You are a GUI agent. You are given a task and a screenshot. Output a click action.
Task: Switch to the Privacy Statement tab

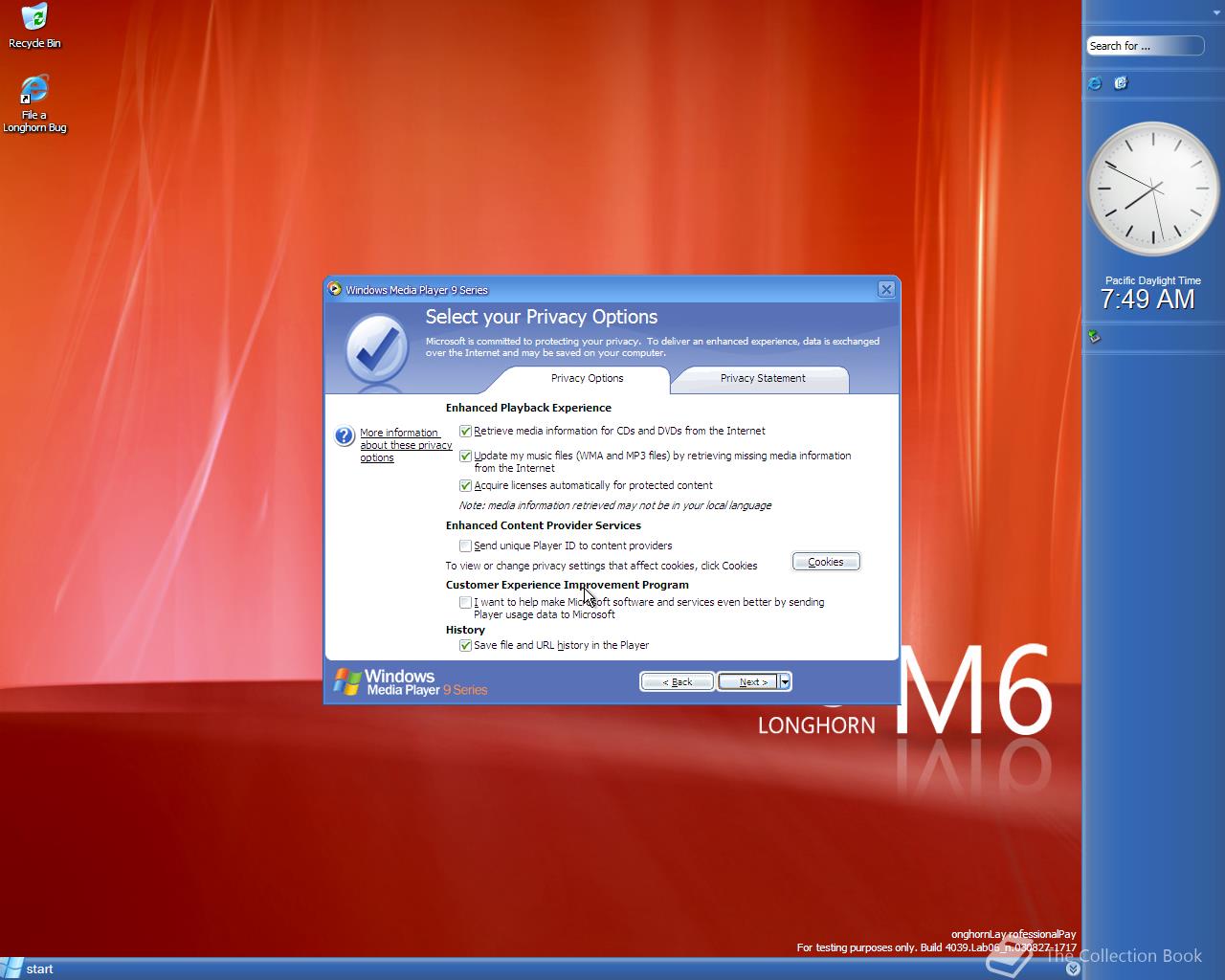point(762,379)
